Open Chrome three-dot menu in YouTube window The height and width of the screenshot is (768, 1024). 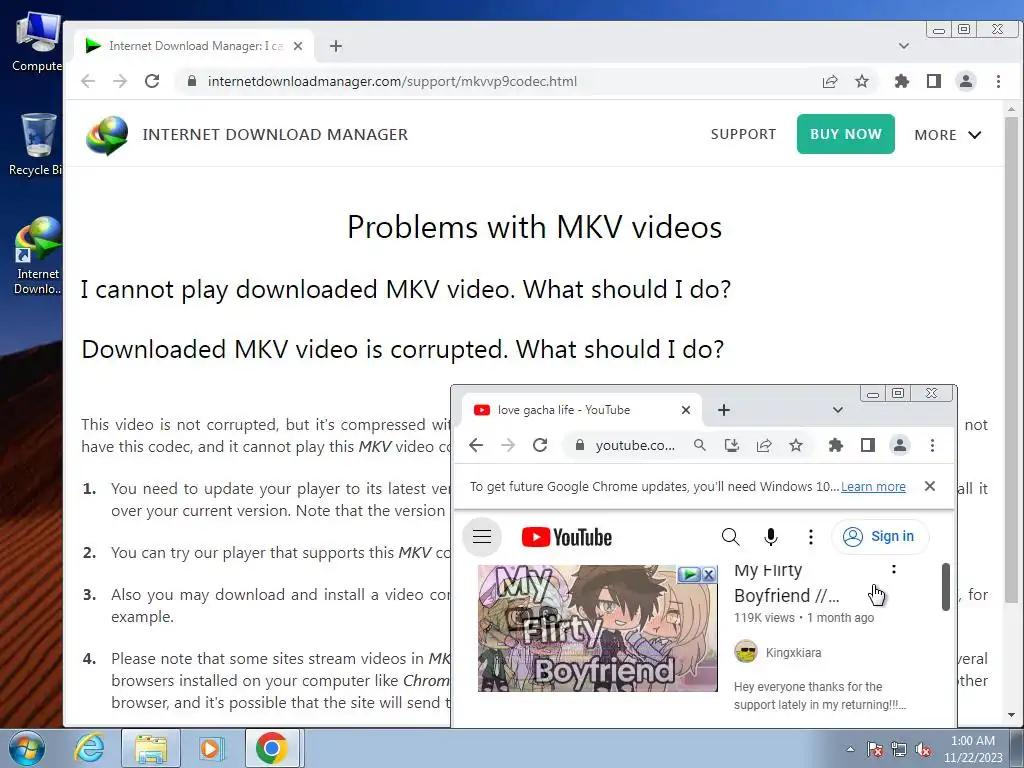pos(932,445)
